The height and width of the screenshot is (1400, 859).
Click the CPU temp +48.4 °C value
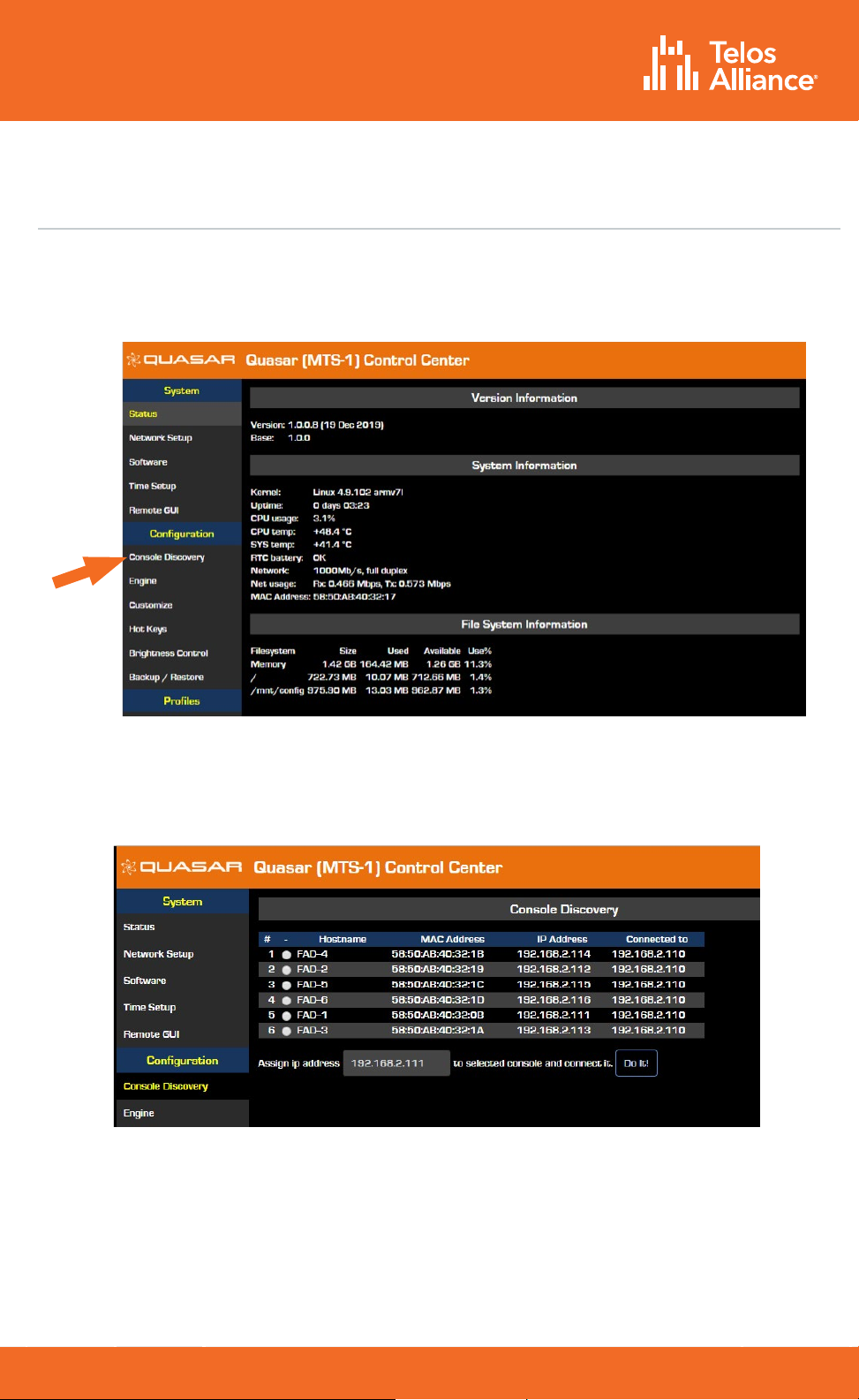(x=332, y=532)
